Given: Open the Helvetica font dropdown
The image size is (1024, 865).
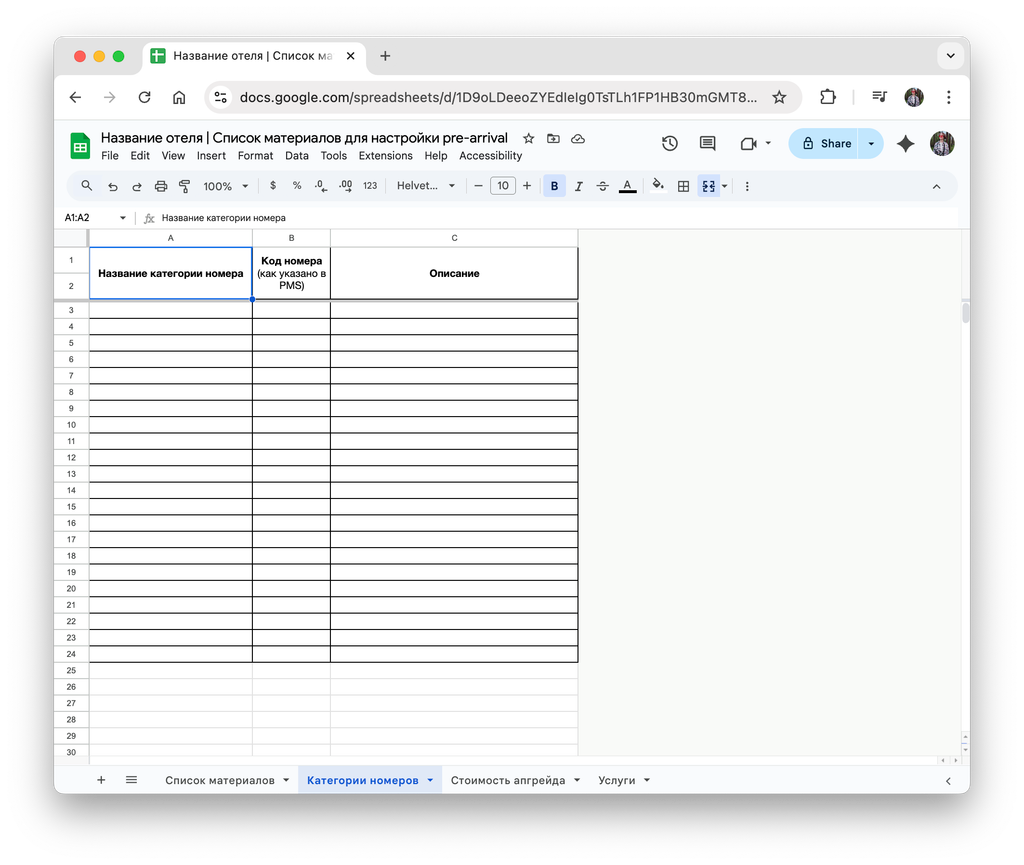Looking at the screenshot, I should pos(426,186).
